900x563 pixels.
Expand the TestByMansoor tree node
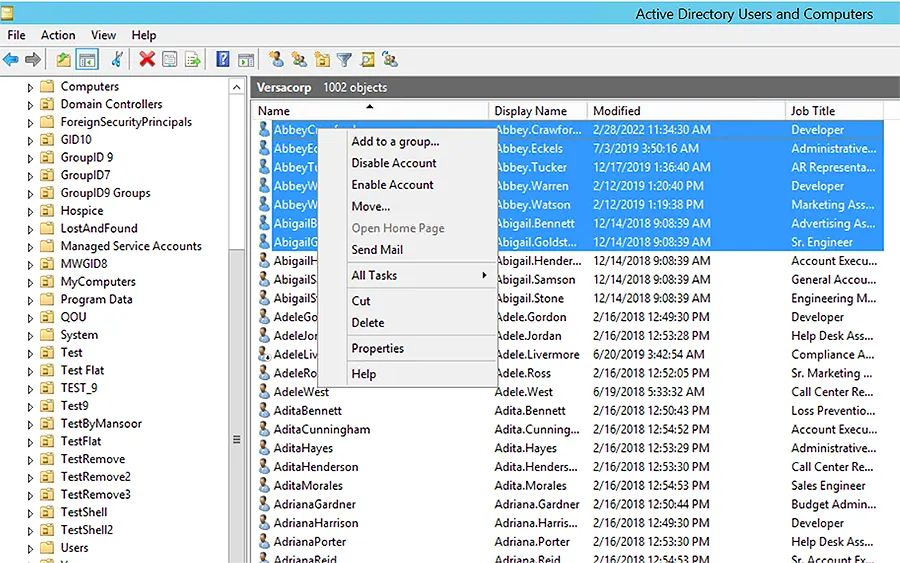(30, 425)
